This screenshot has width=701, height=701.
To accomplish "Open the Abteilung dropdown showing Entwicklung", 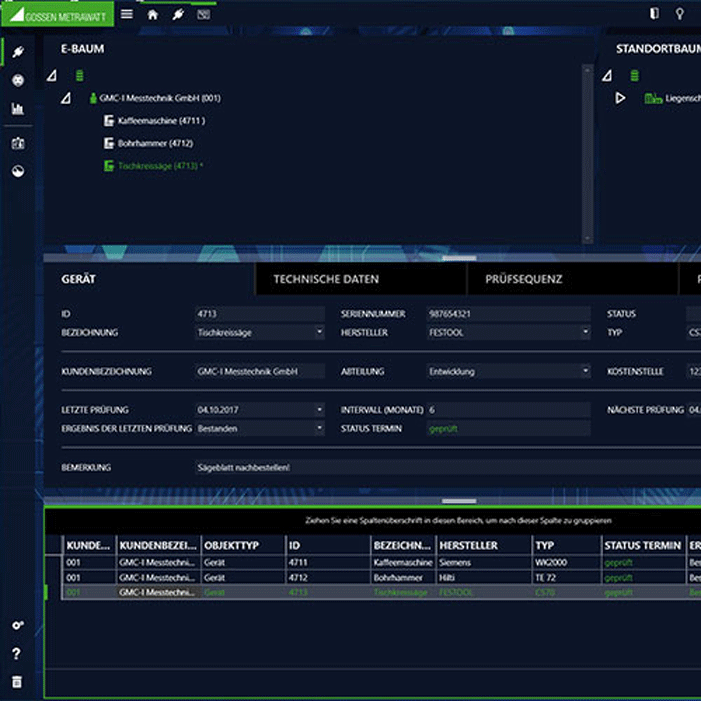I will point(585,371).
